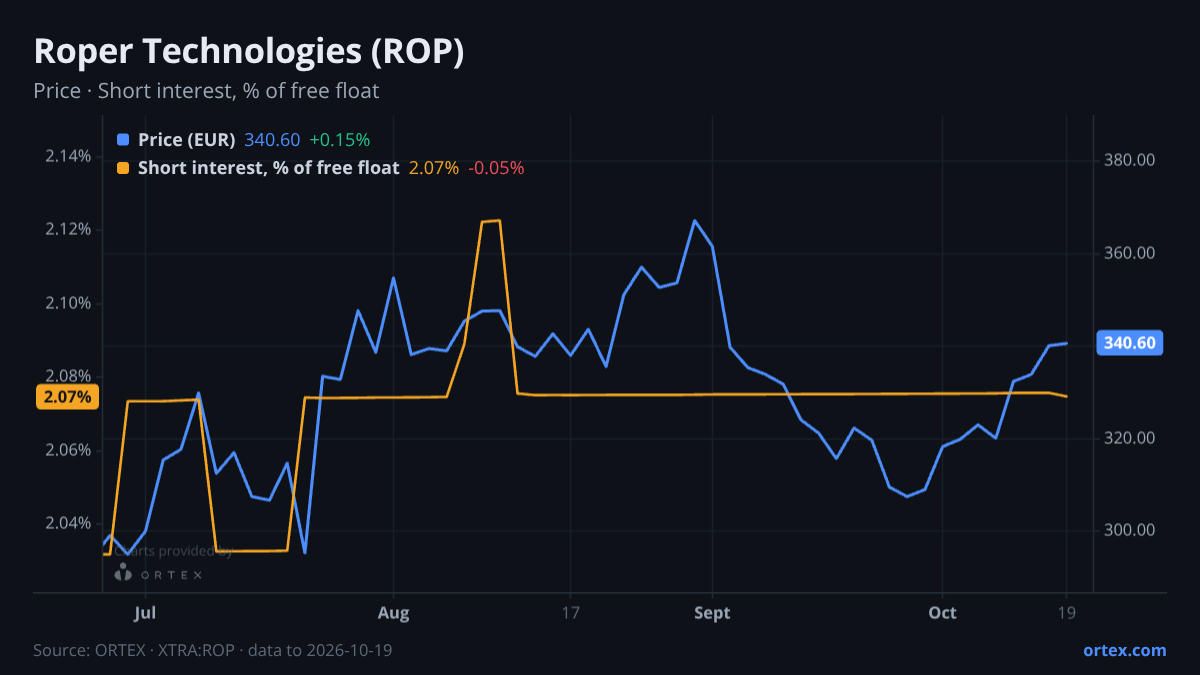The height and width of the screenshot is (675, 1200).
Task: Click the Jul date axis label
Action: (x=146, y=613)
